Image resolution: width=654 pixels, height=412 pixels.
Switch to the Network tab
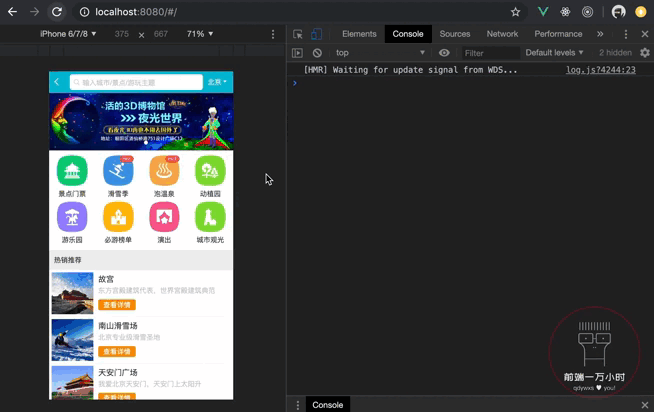502,34
